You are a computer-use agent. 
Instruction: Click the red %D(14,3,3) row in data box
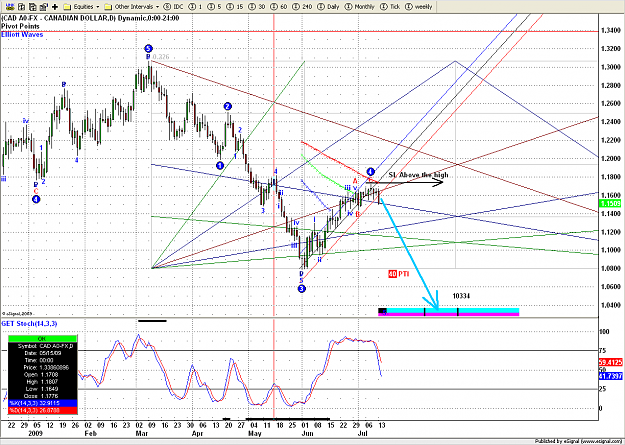pyautogui.click(x=42, y=410)
